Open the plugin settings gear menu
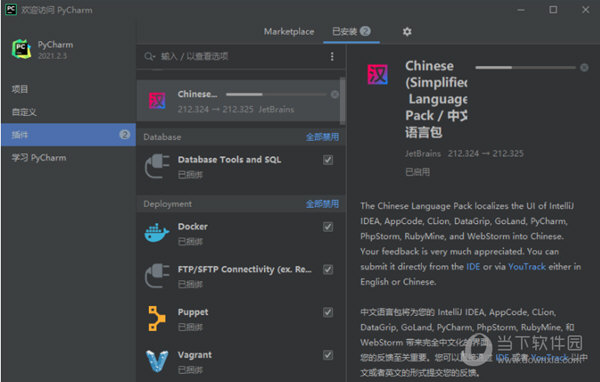The height and width of the screenshot is (382, 600). 407,32
